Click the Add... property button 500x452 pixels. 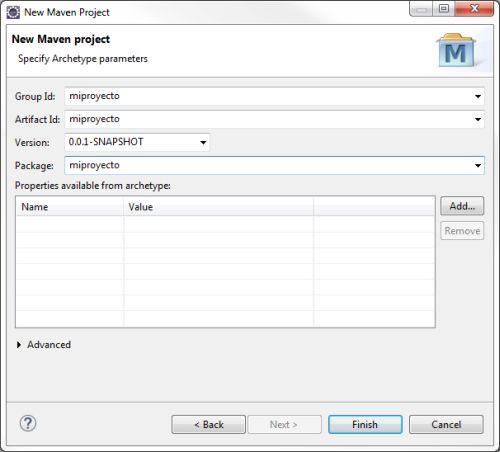pyautogui.click(x=462, y=206)
